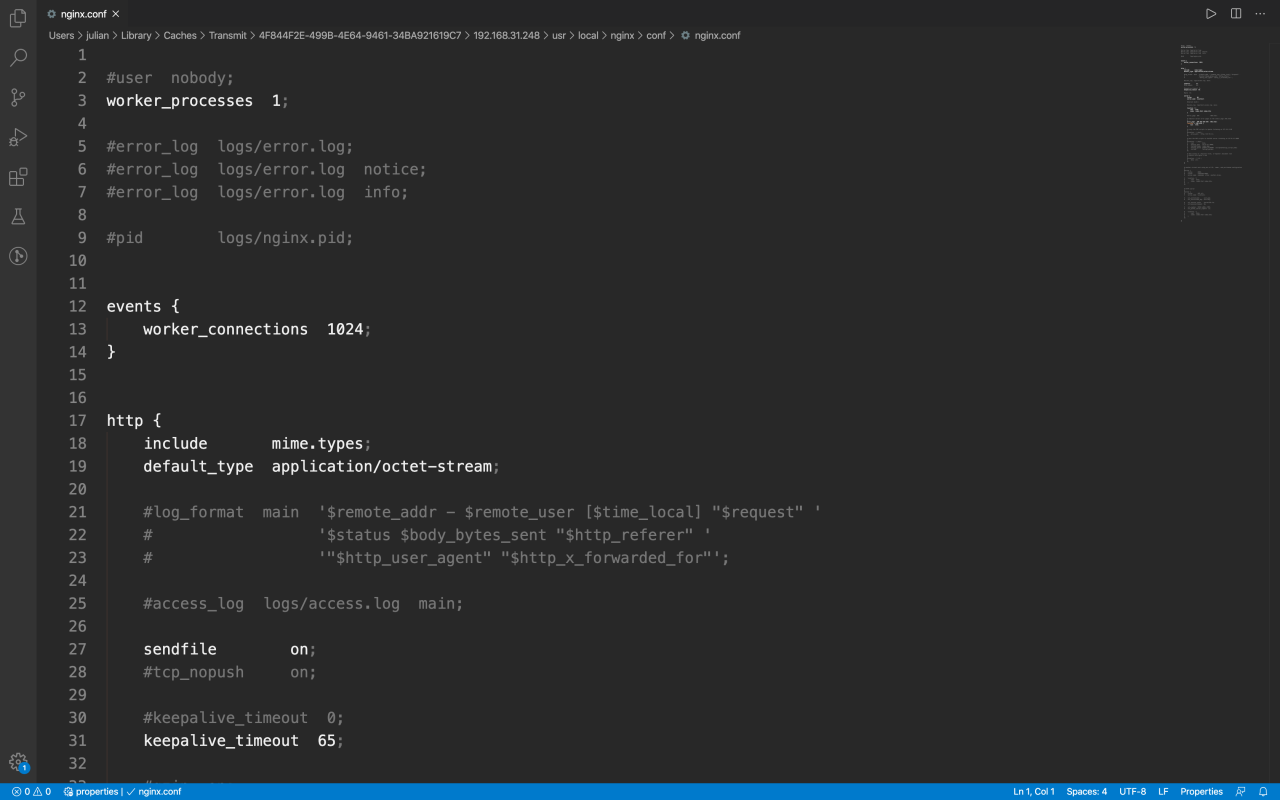Viewport: 1280px width, 800px height.
Task: Click the 'events {' line
Action: pos(143,306)
